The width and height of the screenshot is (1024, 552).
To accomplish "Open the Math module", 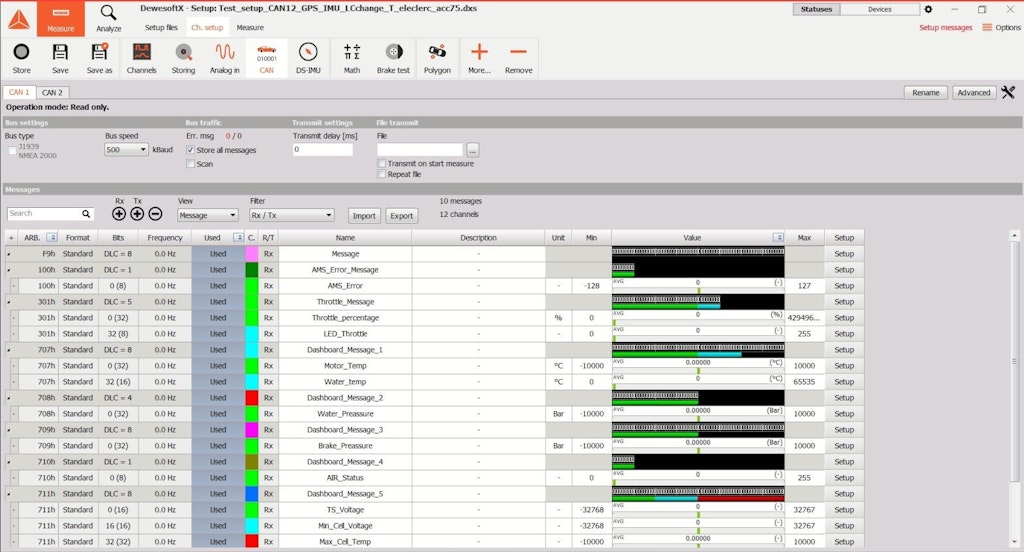I will (352, 58).
